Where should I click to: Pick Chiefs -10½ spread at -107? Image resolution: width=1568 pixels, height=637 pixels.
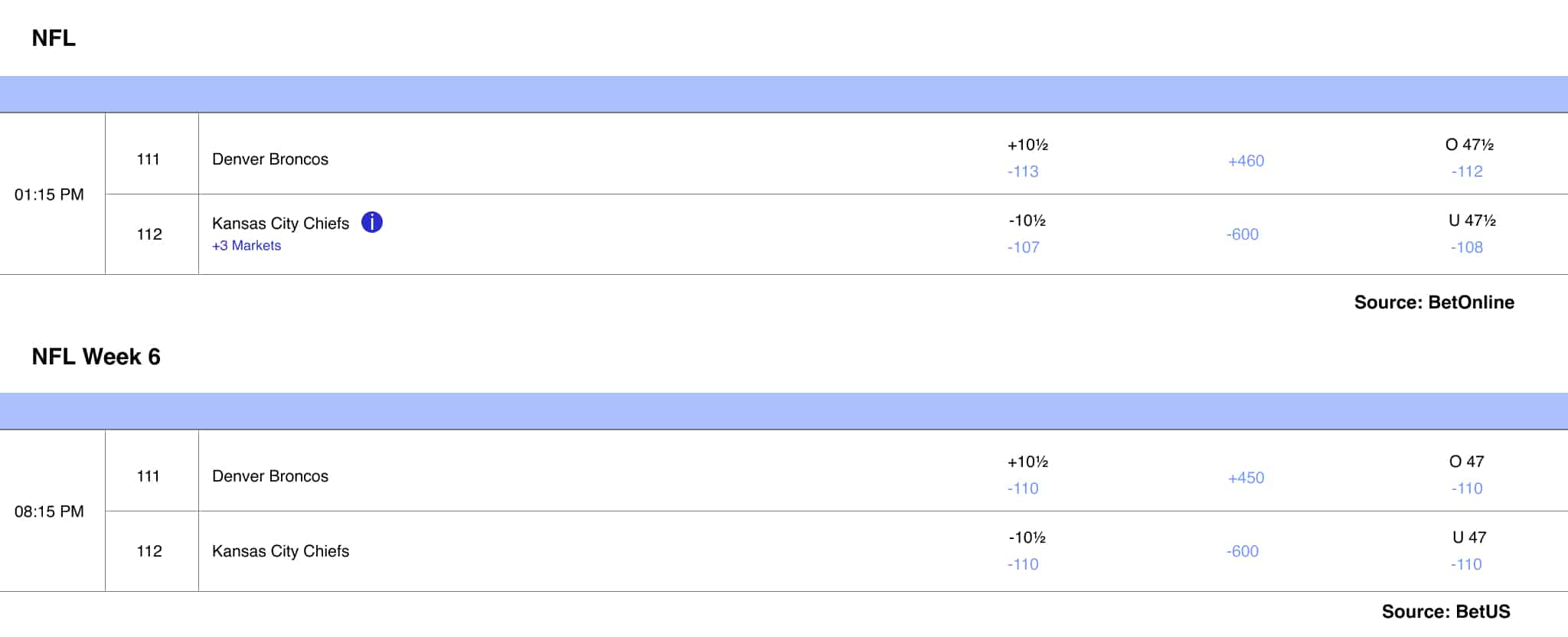point(1027,234)
